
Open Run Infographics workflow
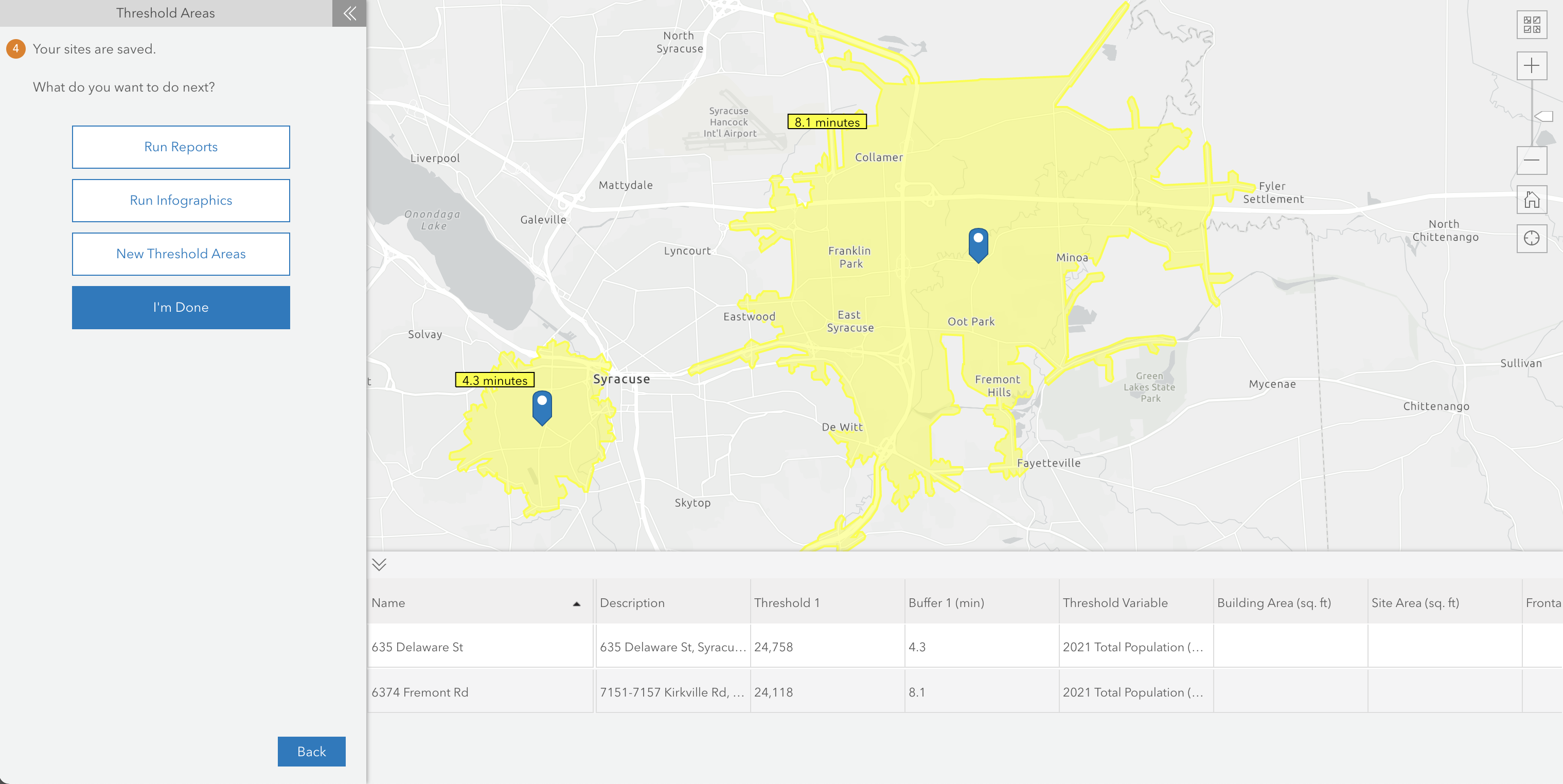(180, 200)
